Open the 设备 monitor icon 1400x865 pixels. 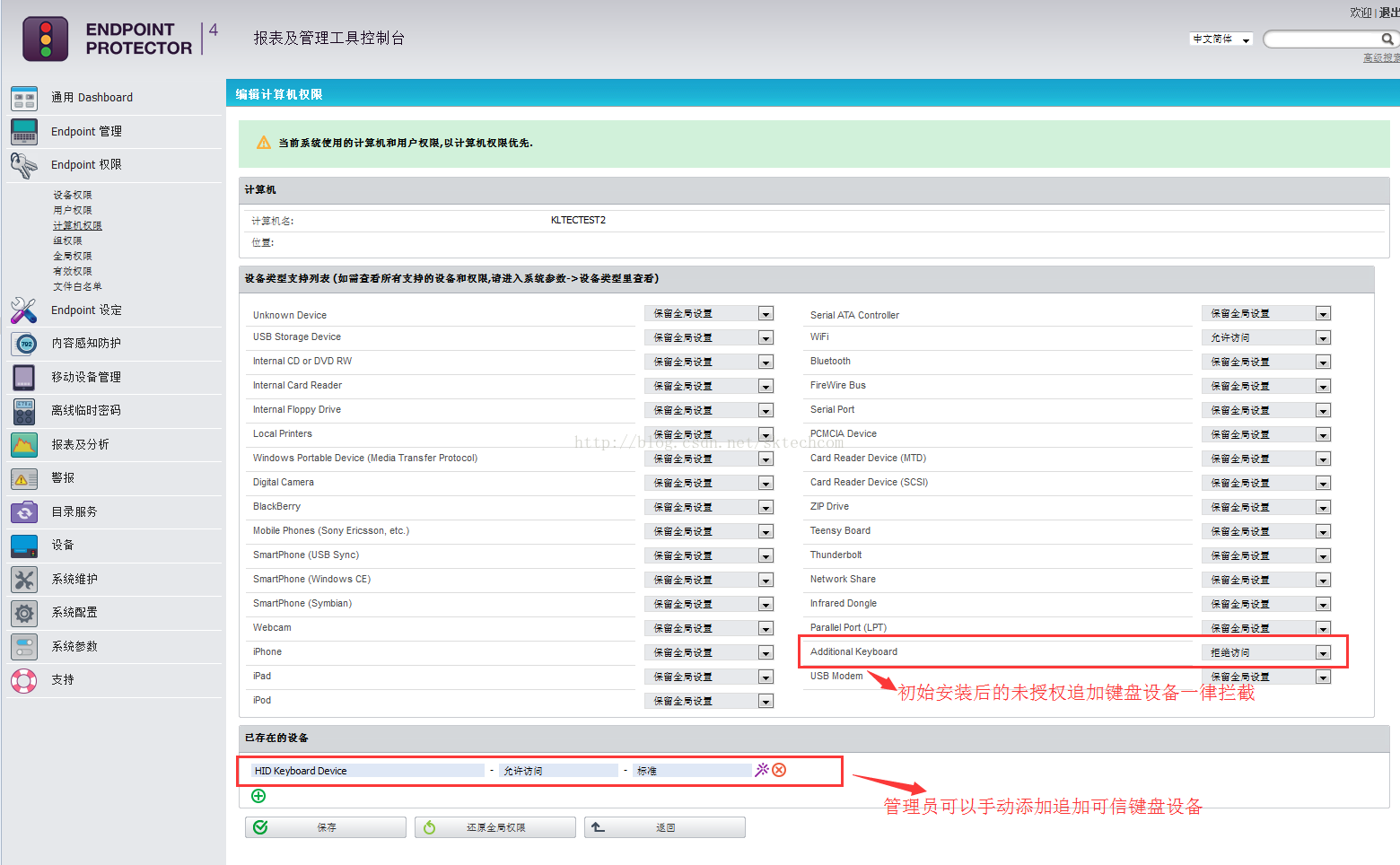coord(24,546)
